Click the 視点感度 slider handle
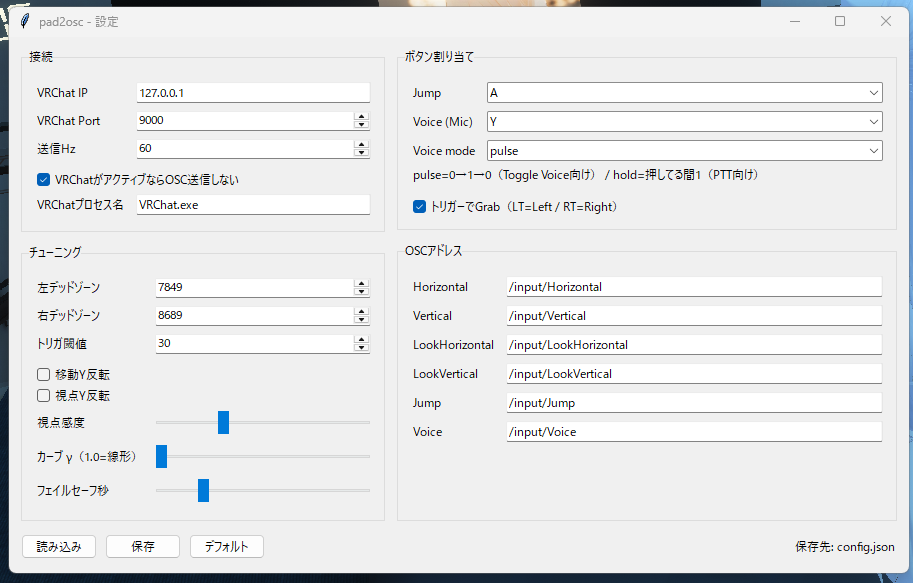This screenshot has height=583, width=913. pyautogui.click(x=224, y=423)
